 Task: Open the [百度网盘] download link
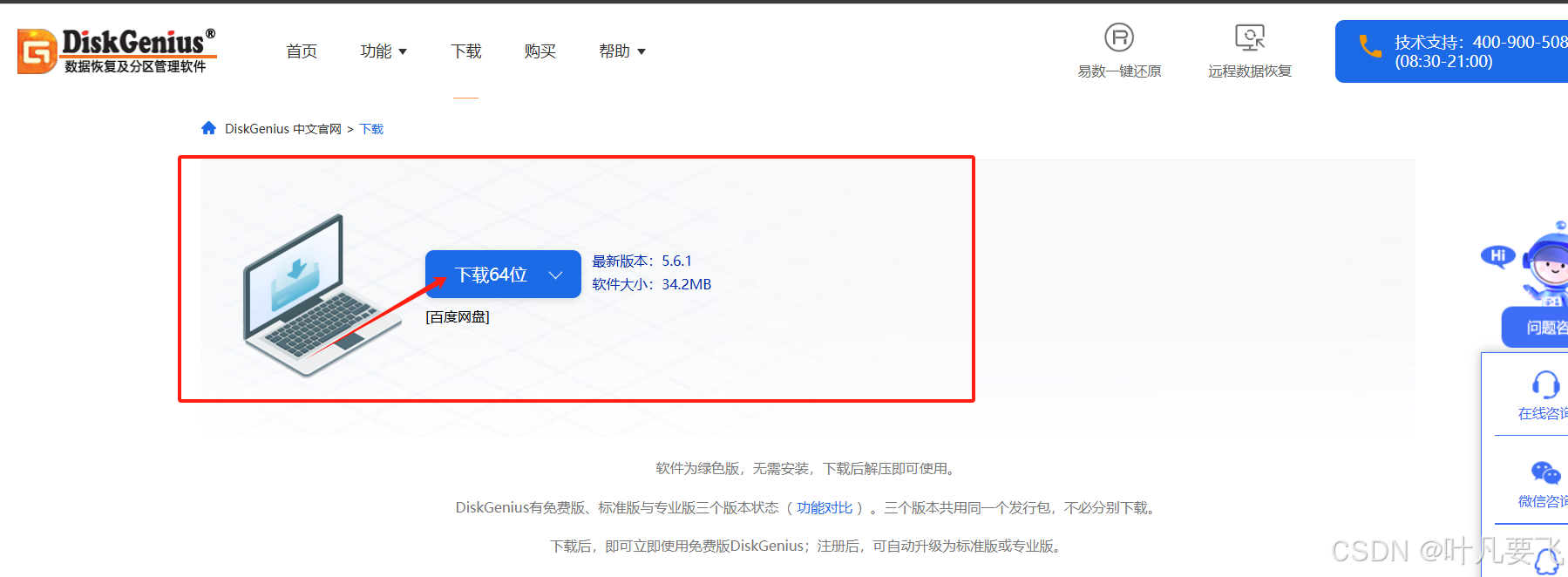coord(458,317)
